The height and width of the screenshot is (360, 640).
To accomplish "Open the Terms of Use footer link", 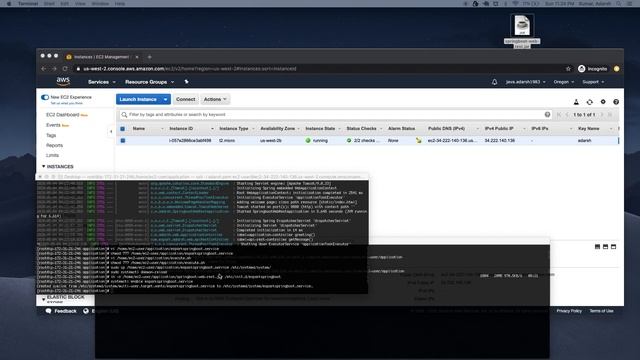I will click(x=601, y=311).
